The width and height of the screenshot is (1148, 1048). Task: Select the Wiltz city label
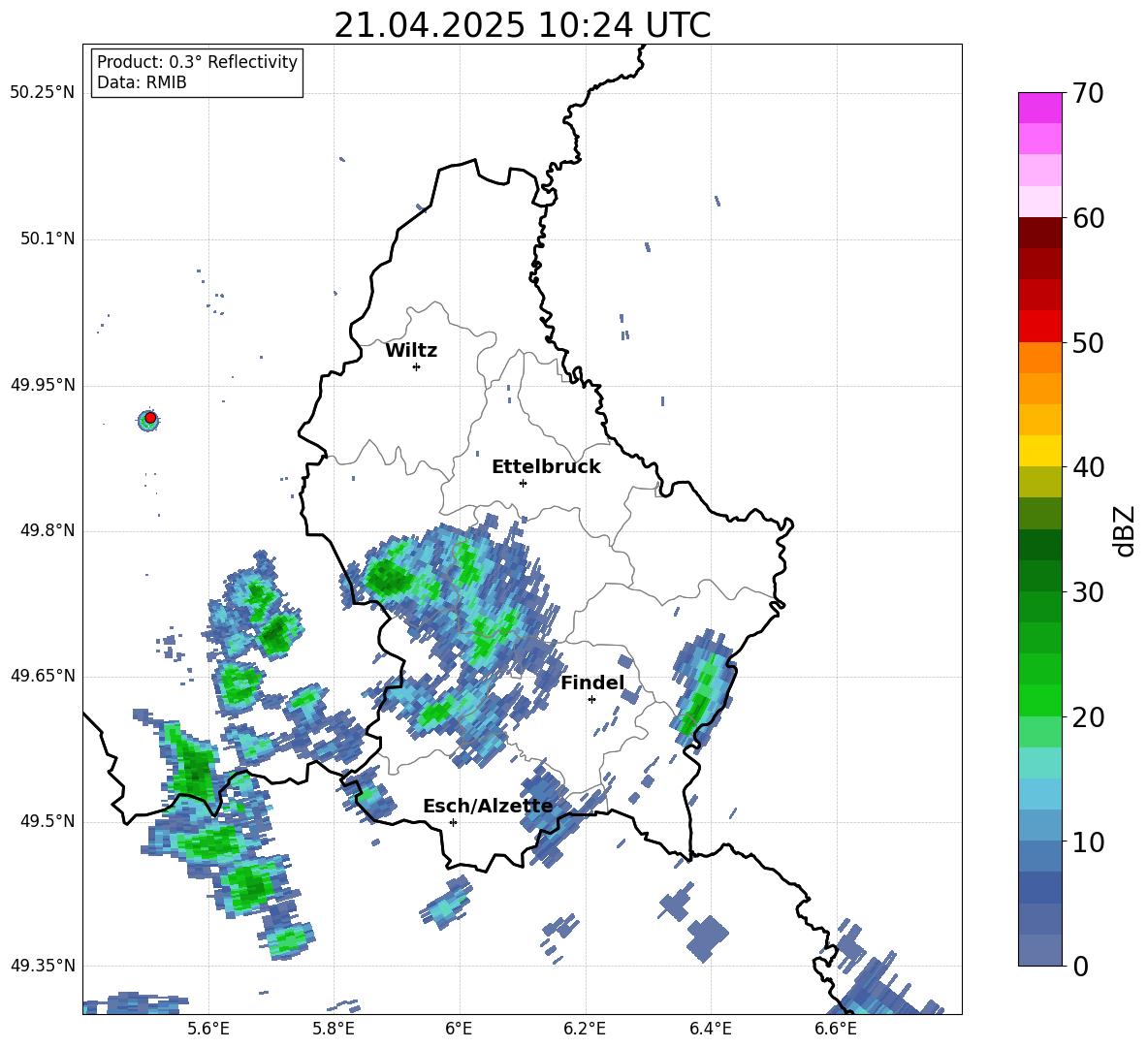[x=411, y=350]
